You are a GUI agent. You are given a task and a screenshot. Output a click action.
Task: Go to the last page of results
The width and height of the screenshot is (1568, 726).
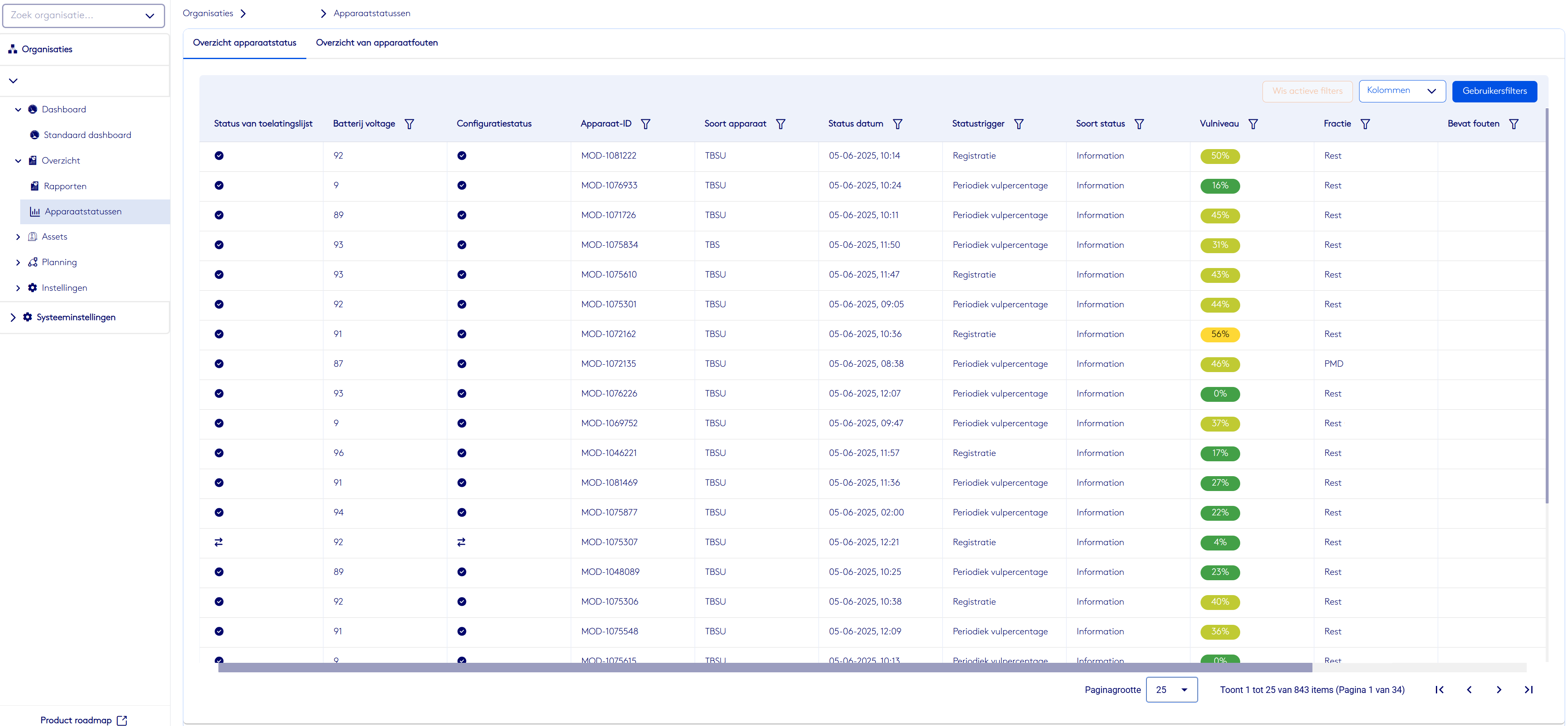point(1528,690)
